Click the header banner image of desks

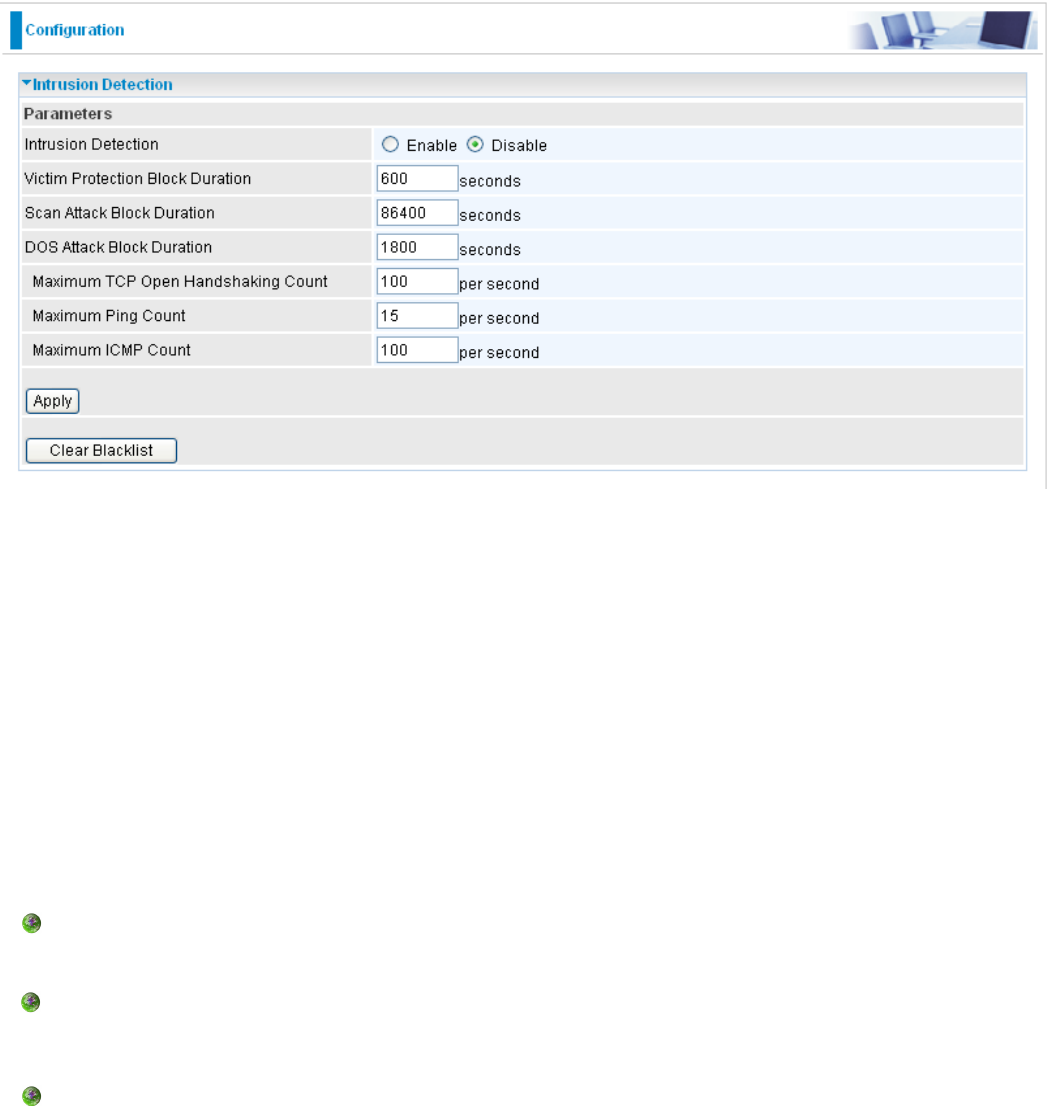pos(943,30)
